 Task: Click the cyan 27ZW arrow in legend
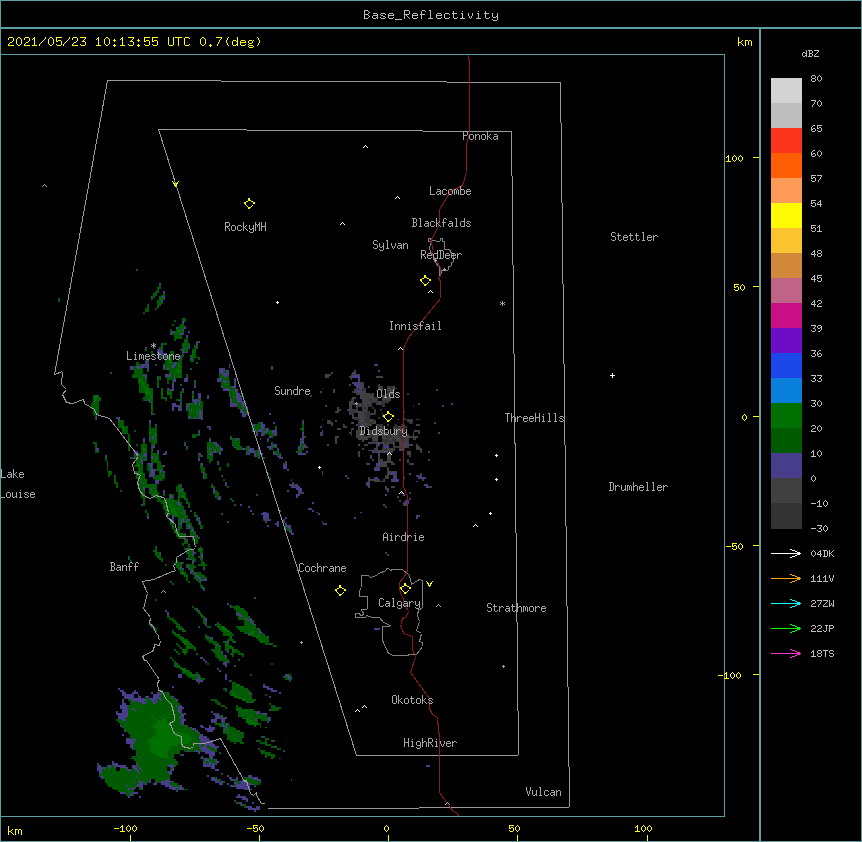pos(786,603)
